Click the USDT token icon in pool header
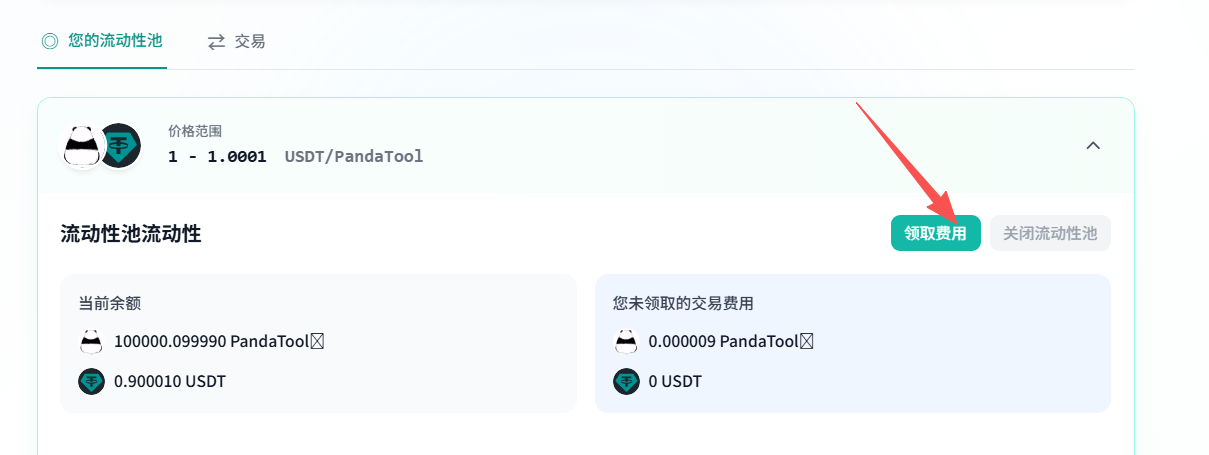 (x=120, y=146)
